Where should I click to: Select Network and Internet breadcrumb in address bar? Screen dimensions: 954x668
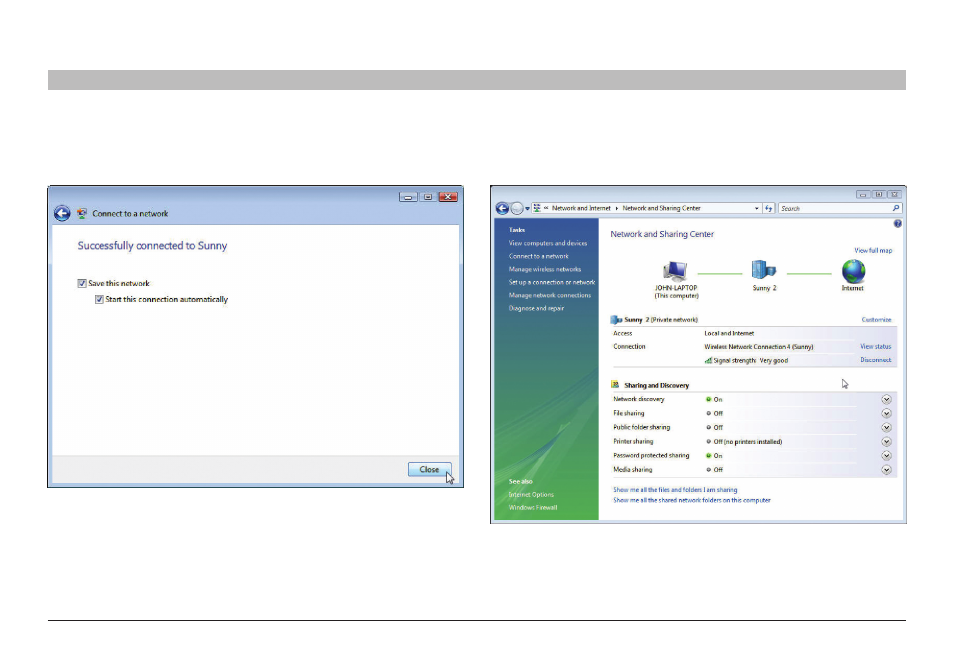tap(581, 208)
